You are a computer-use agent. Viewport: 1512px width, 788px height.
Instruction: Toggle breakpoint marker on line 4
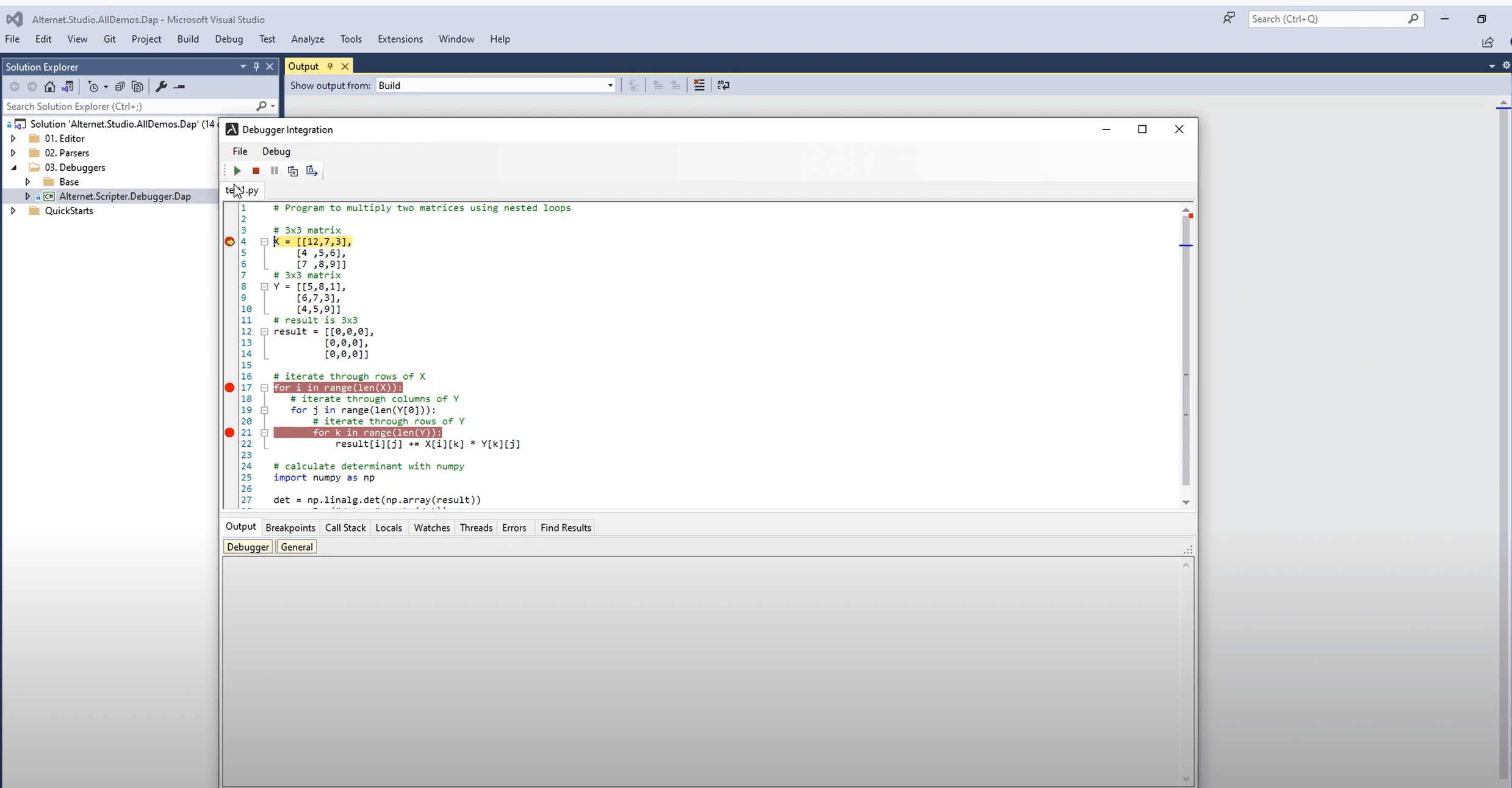[x=229, y=242]
